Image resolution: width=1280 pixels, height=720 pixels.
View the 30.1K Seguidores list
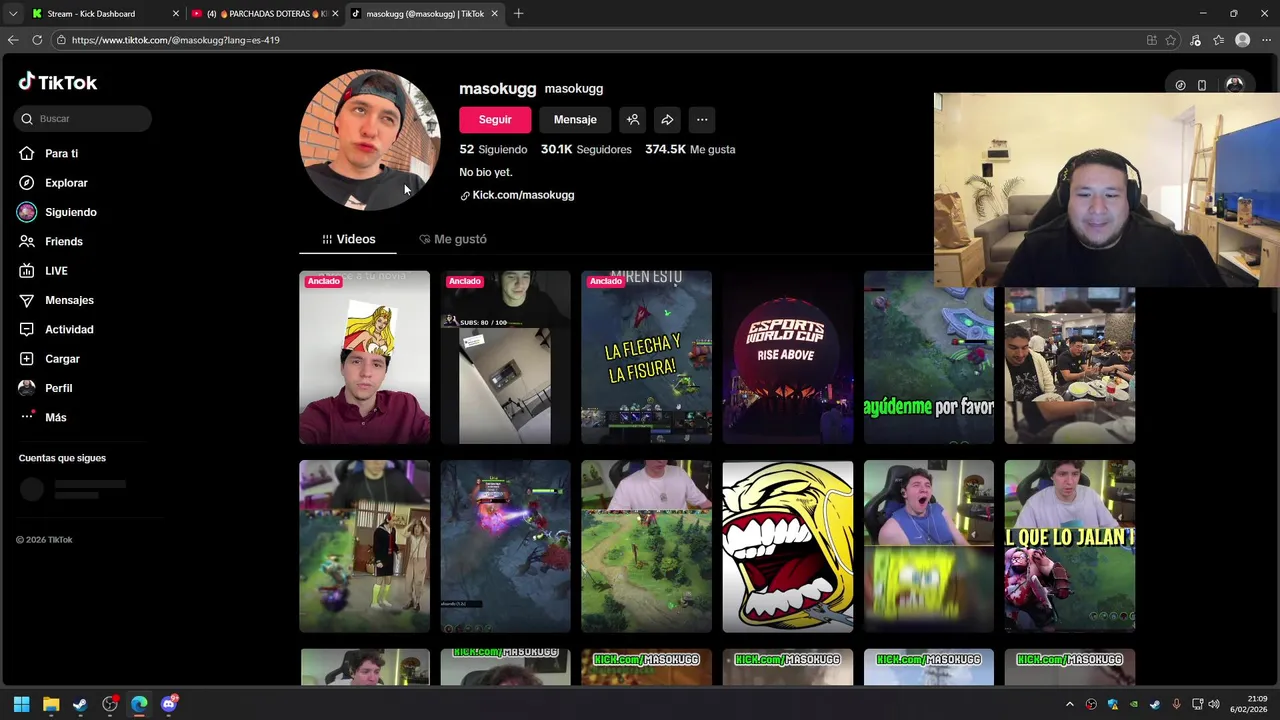(586, 149)
